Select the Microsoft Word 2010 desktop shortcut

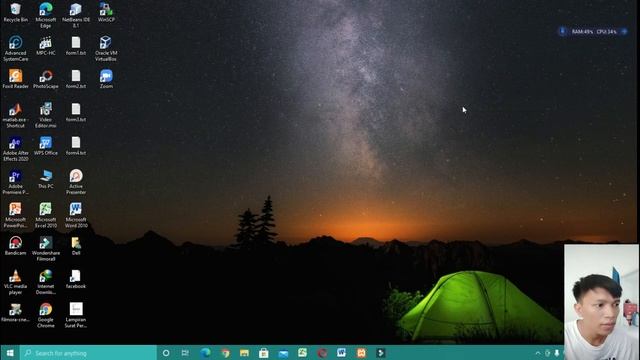pyautogui.click(x=76, y=215)
